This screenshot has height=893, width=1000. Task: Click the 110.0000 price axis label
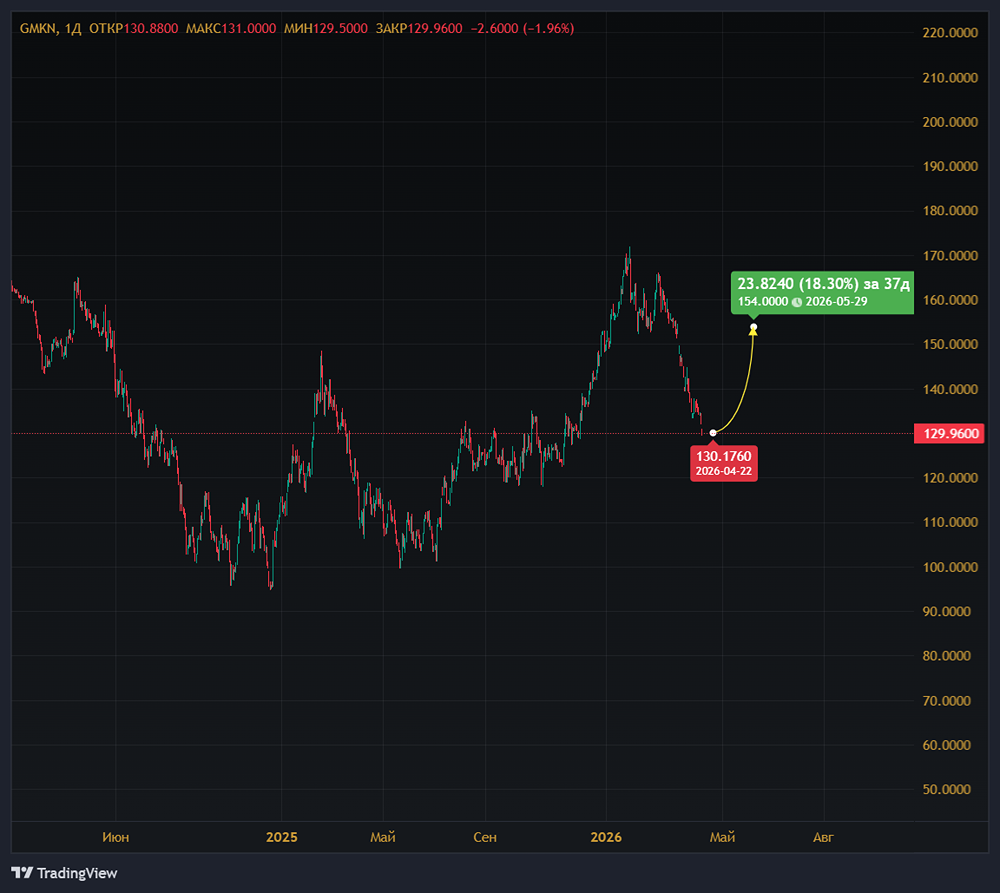pyautogui.click(x=950, y=522)
